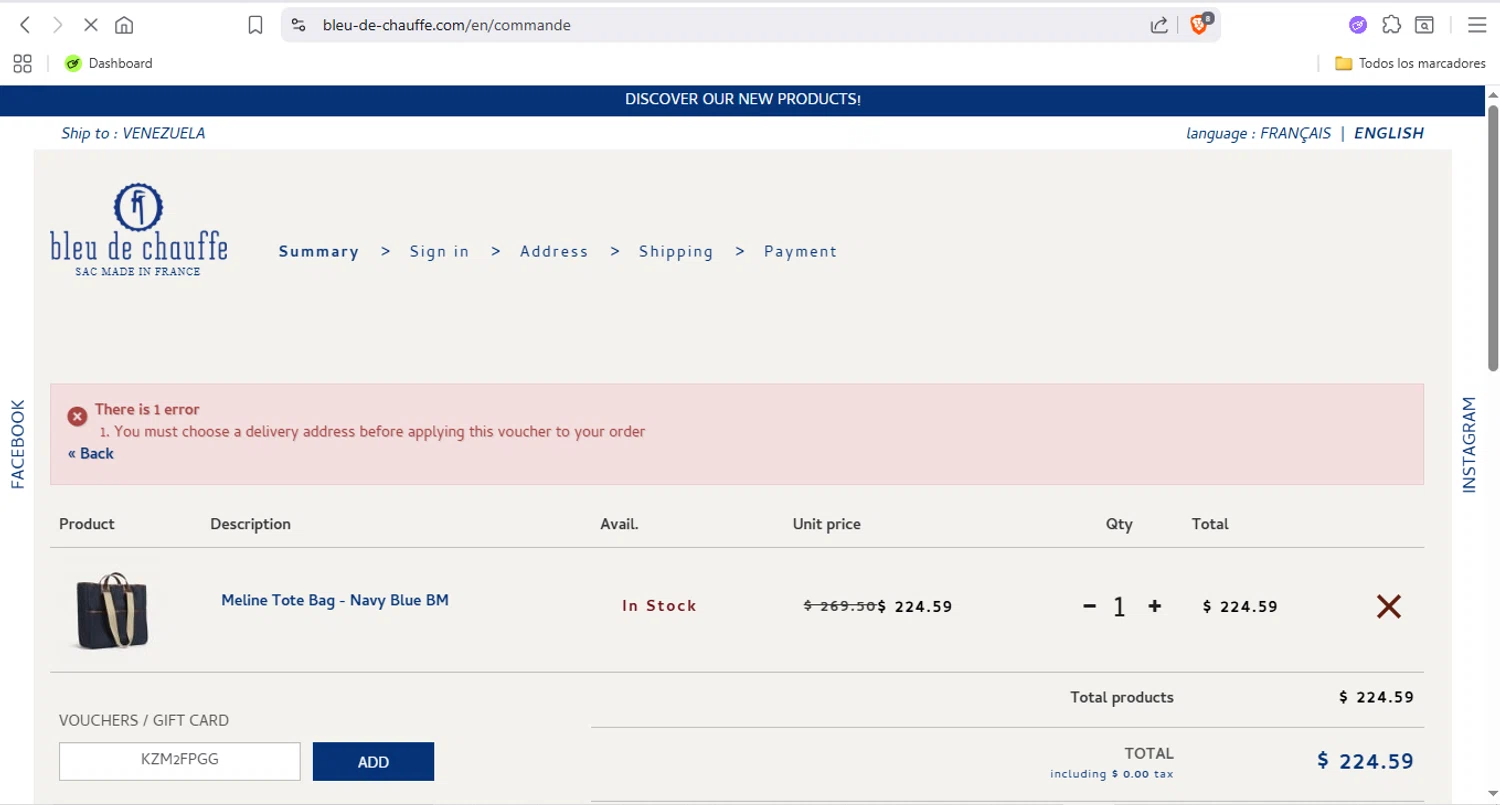Go to the Payment checkout step

click(800, 252)
